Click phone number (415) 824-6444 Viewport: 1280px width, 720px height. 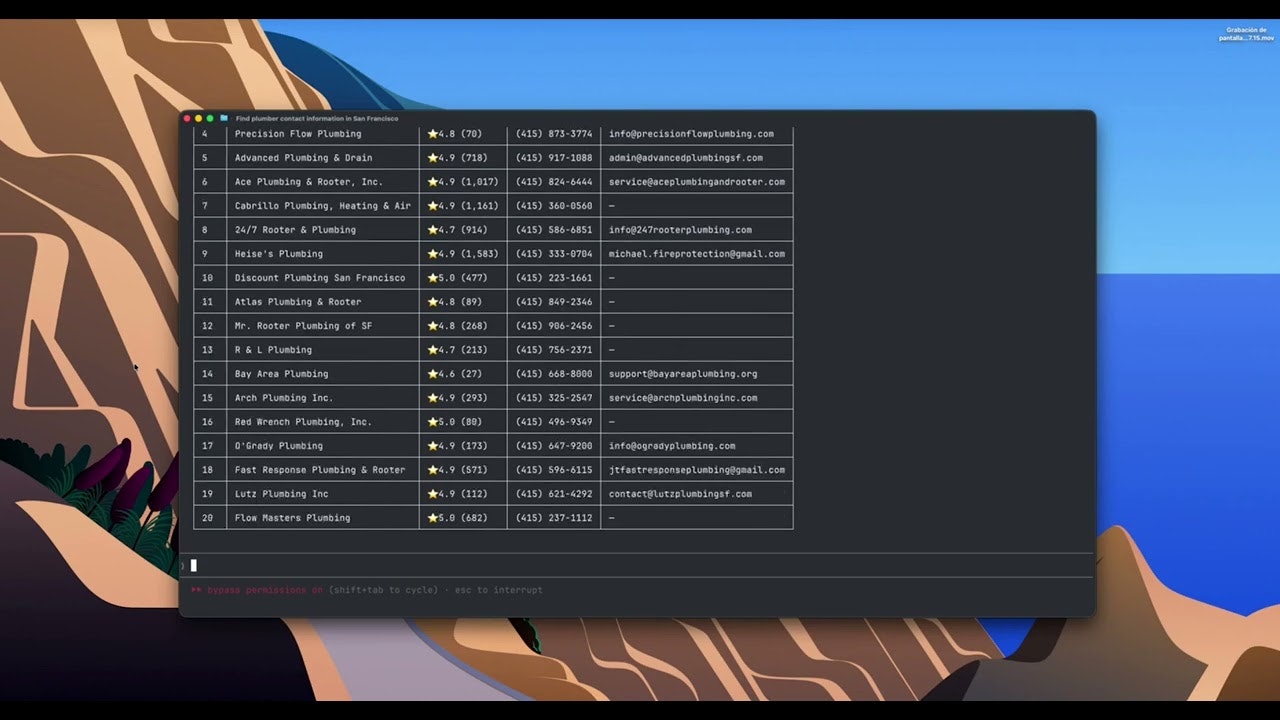tap(554, 182)
